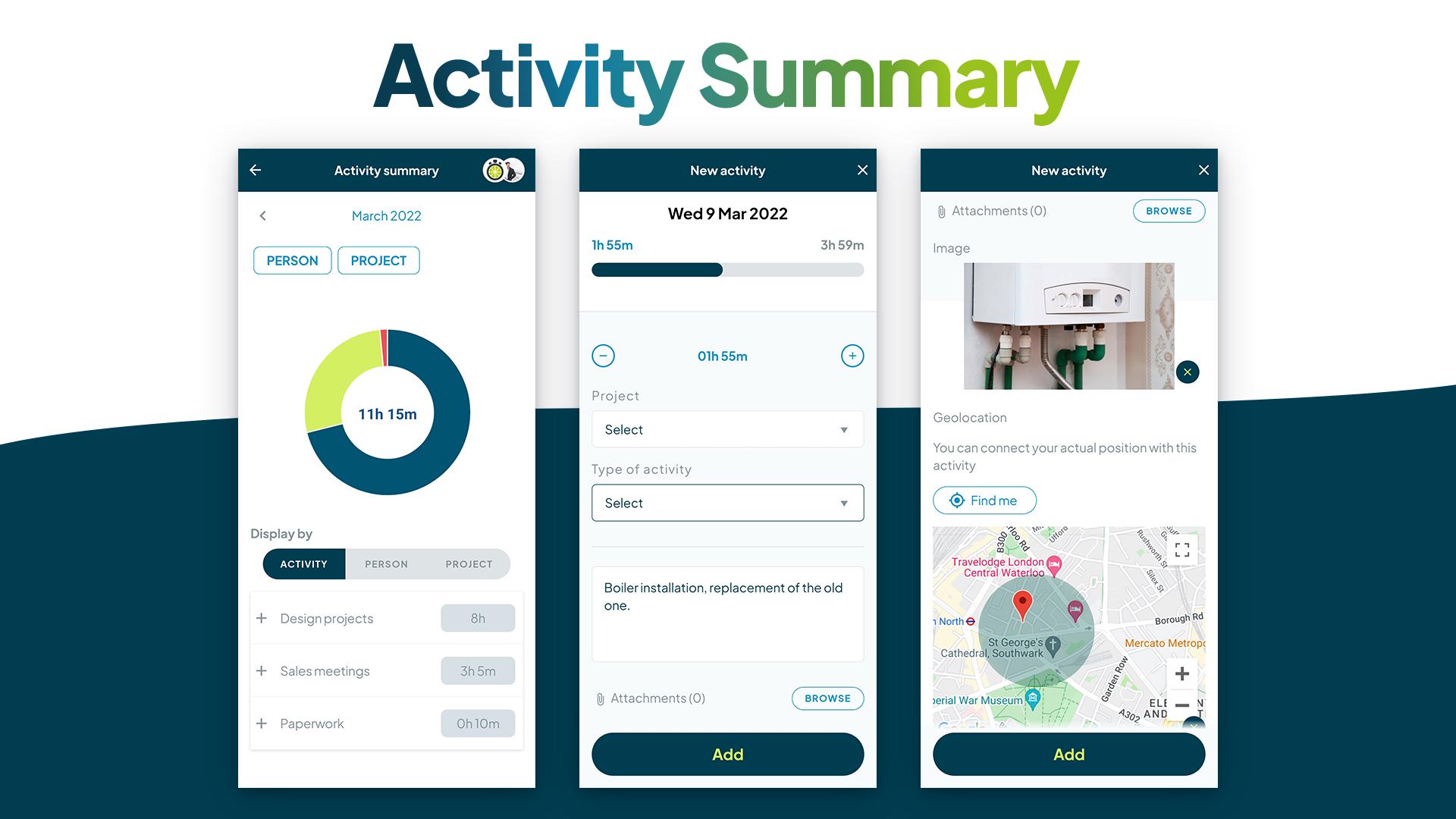This screenshot has height=819, width=1456.
Task: Click the minus stepper icon to decrease time
Action: click(604, 356)
